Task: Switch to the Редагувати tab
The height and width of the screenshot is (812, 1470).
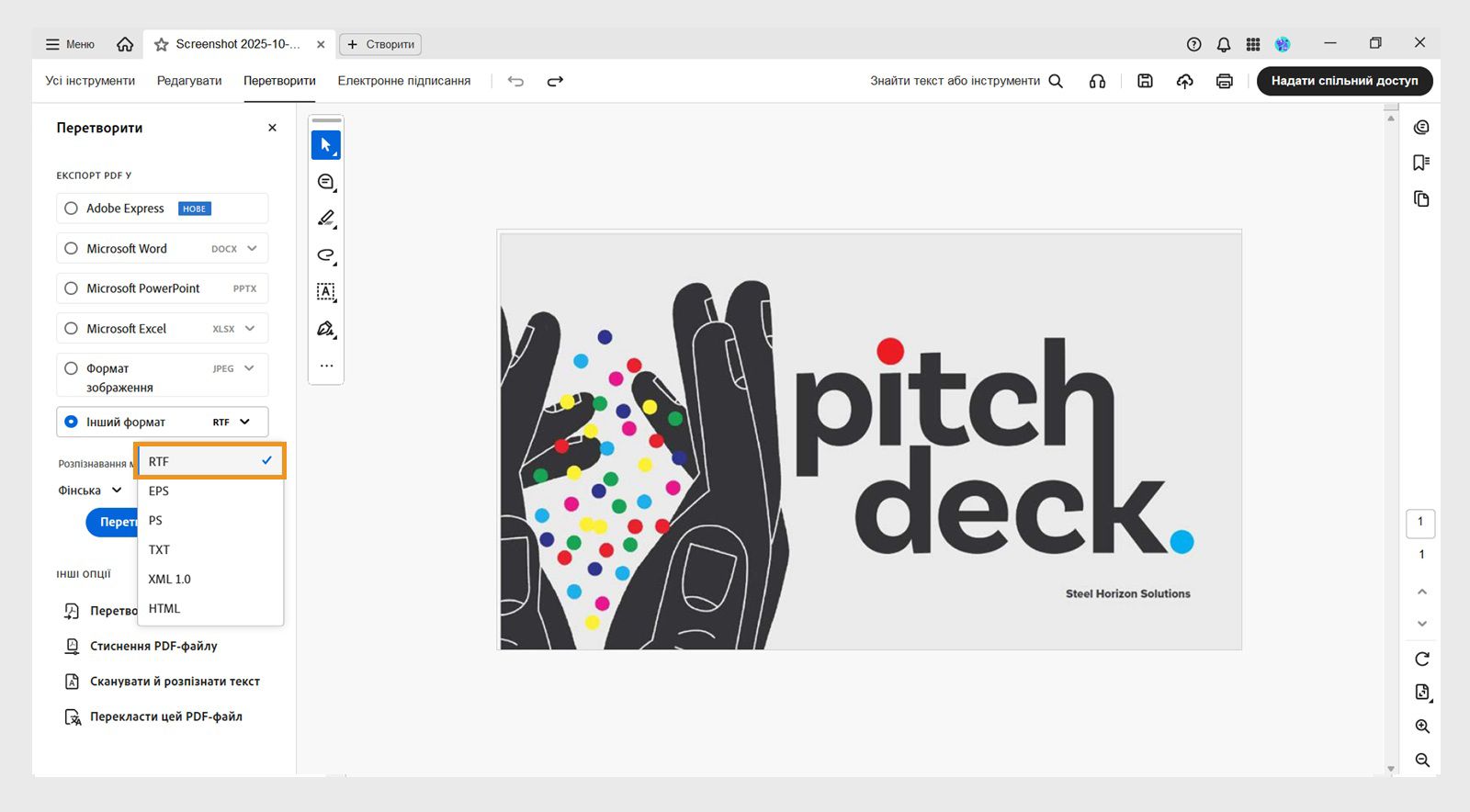Action: 189,81
